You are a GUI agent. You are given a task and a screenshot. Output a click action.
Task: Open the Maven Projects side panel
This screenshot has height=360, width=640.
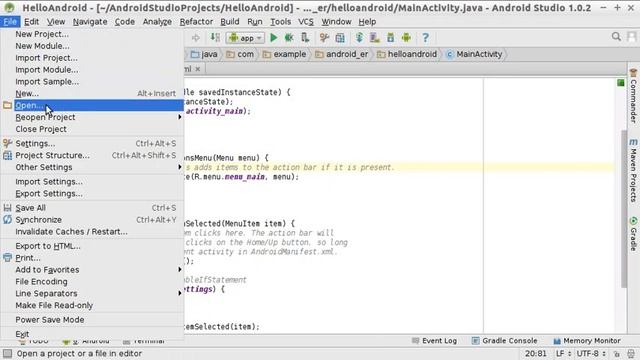(x=633, y=171)
